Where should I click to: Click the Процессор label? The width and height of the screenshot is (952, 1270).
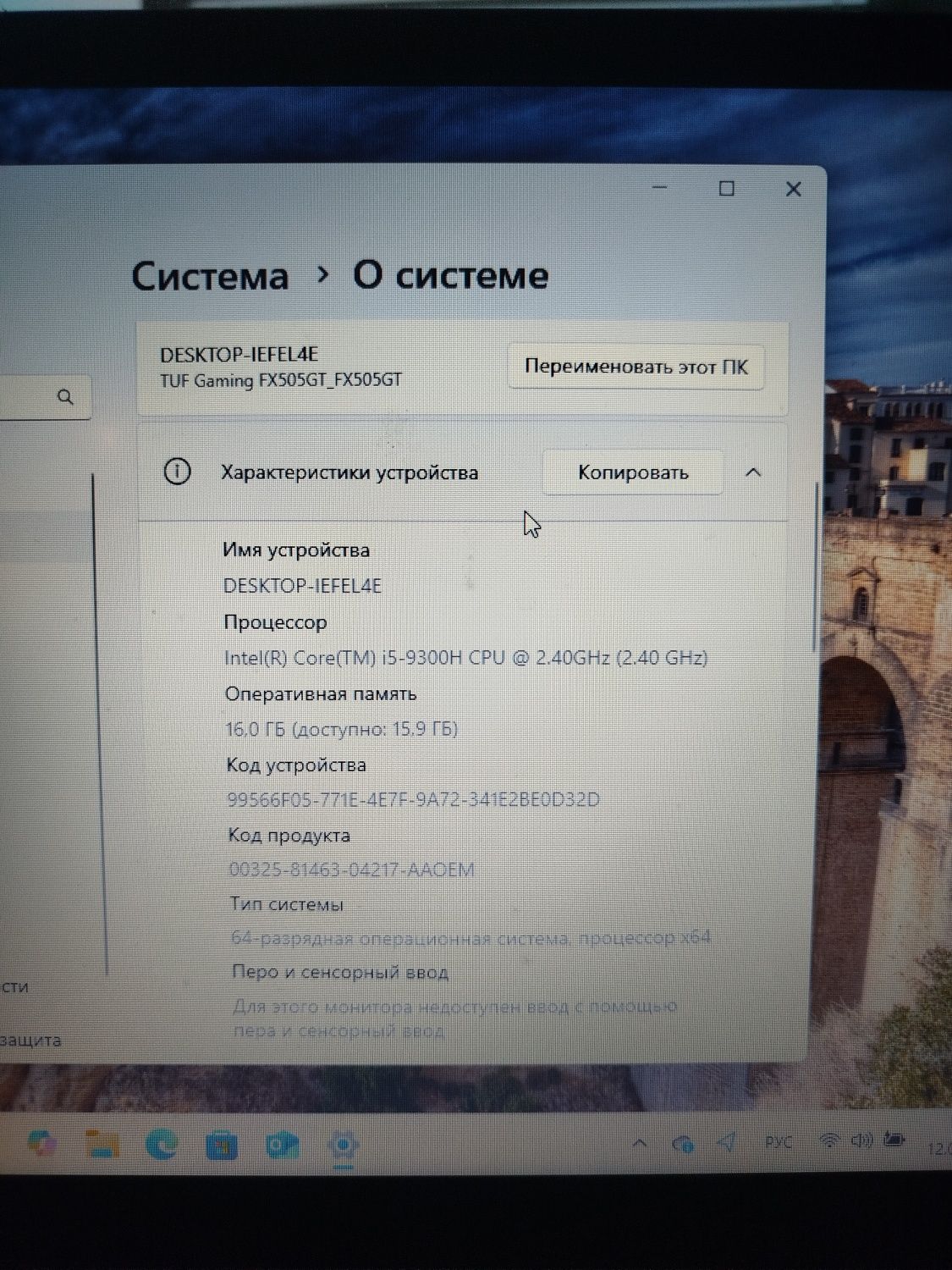coord(275,622)
